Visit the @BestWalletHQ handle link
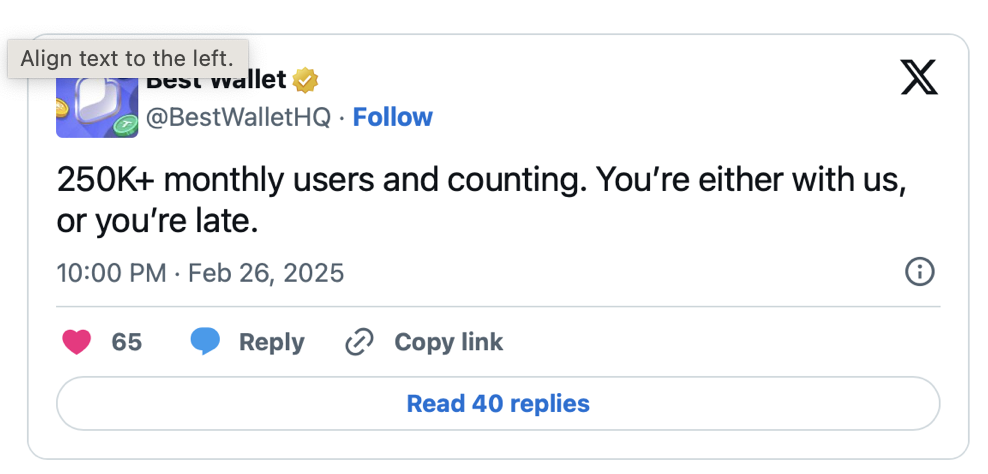The image size is (988, 474). 238,117
